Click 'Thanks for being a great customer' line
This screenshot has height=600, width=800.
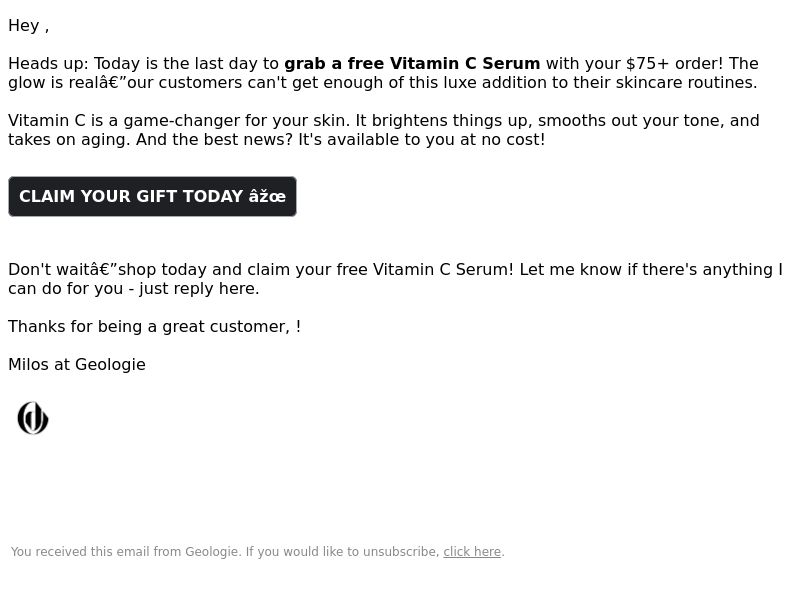[154, 327]
